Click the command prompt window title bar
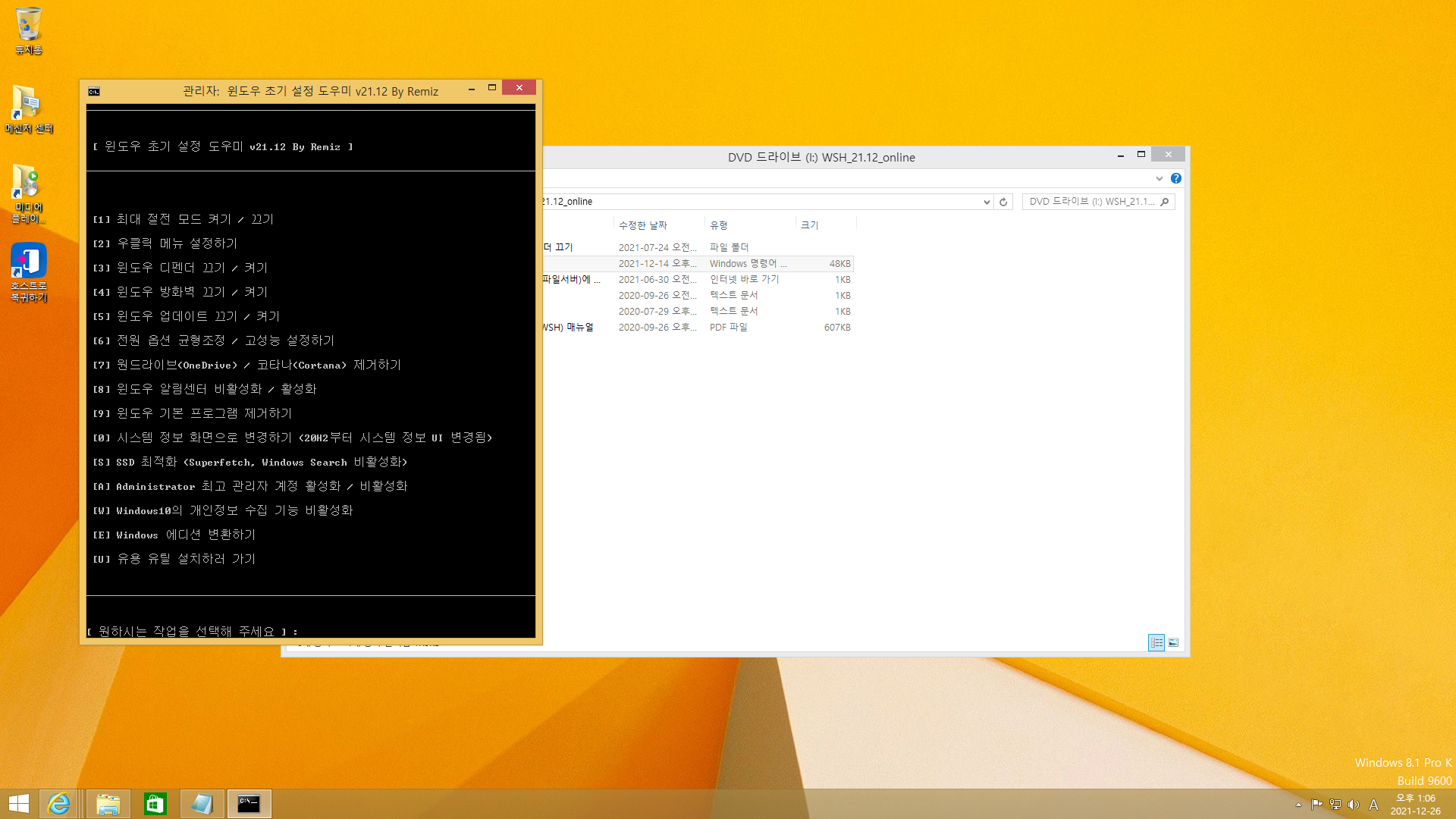The width and height of the screenshot is (1456, 819). point(311,91)
